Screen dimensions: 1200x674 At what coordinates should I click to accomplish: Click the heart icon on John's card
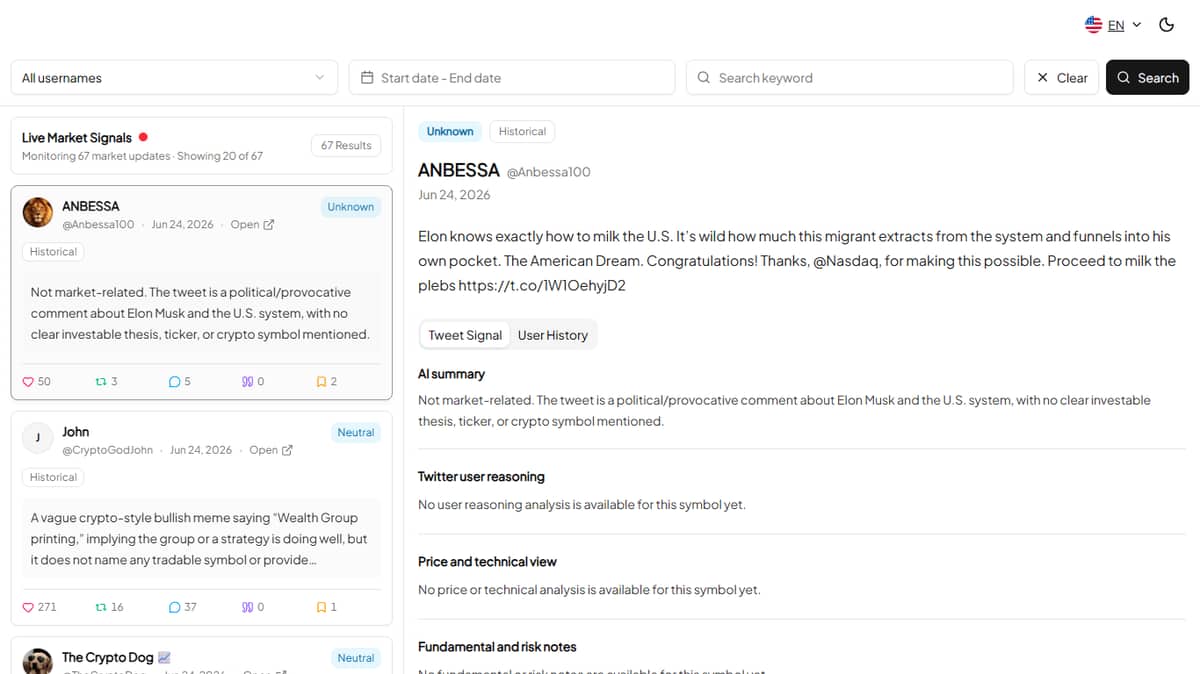click(28, 607)
